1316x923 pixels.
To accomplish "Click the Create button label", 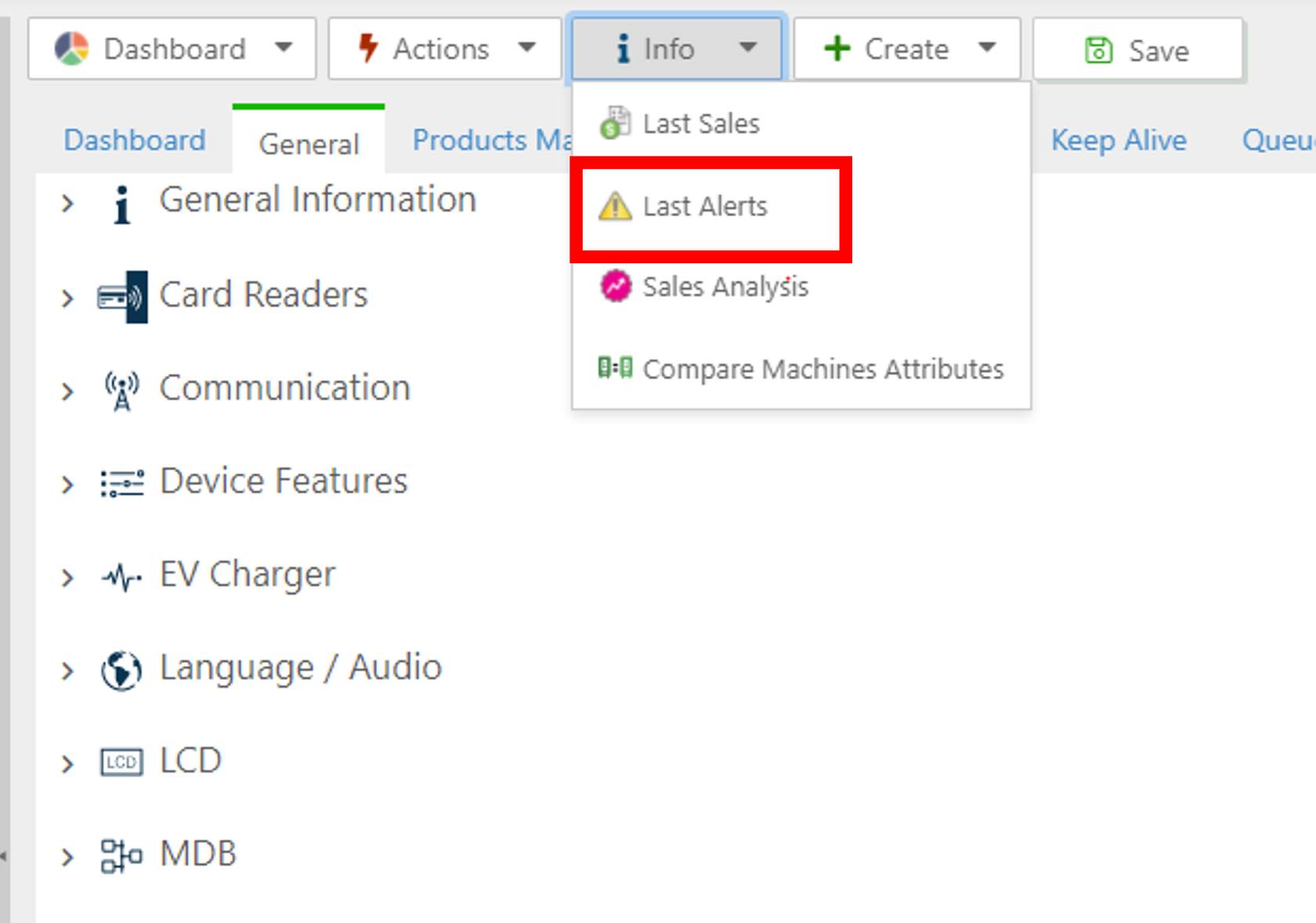I will [906, 49].
